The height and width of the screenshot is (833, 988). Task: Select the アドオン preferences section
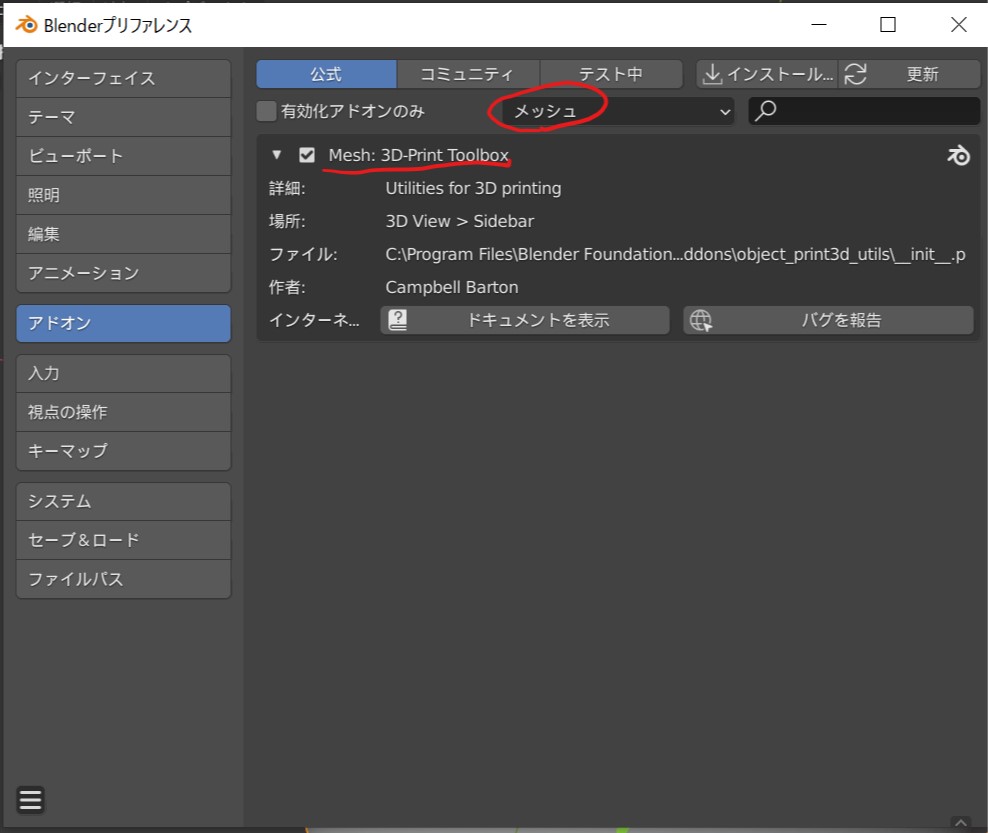(124, 323)
